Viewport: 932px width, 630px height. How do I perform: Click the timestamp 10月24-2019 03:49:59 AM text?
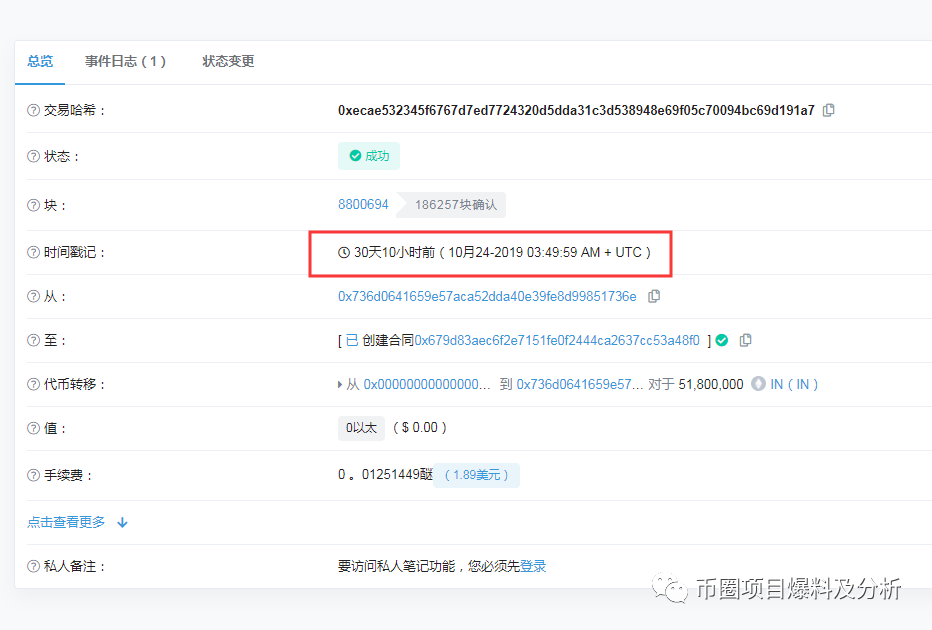pyautogui.click(x=524, y=252)
